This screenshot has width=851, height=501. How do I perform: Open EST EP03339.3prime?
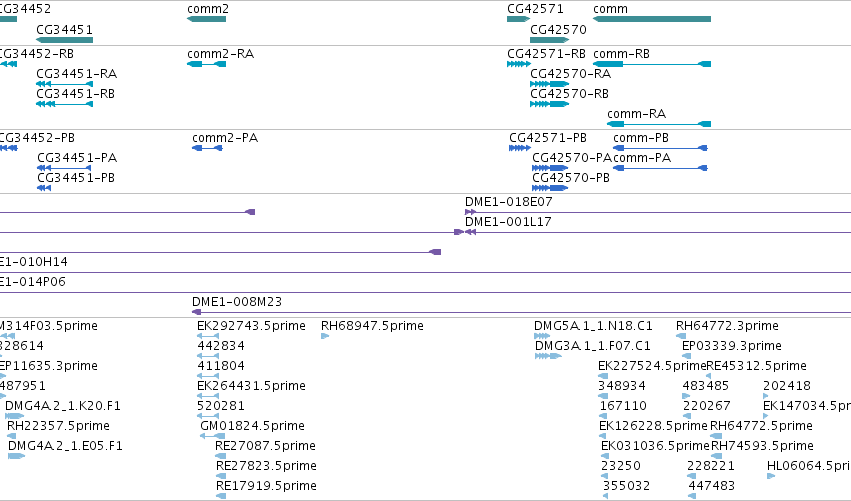[687, 357]
